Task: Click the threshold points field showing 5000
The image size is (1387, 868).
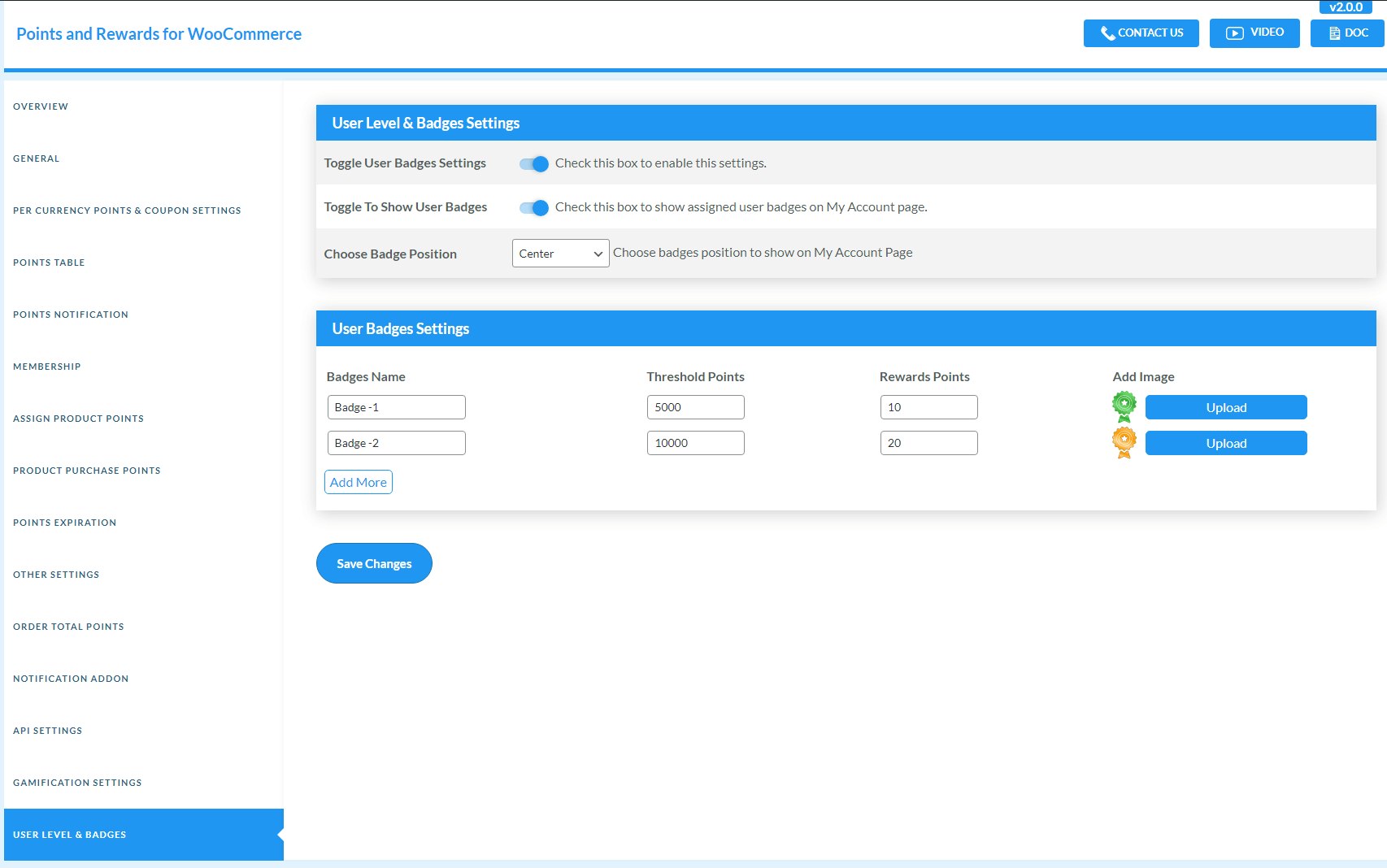Action: [x=696, y=407]
